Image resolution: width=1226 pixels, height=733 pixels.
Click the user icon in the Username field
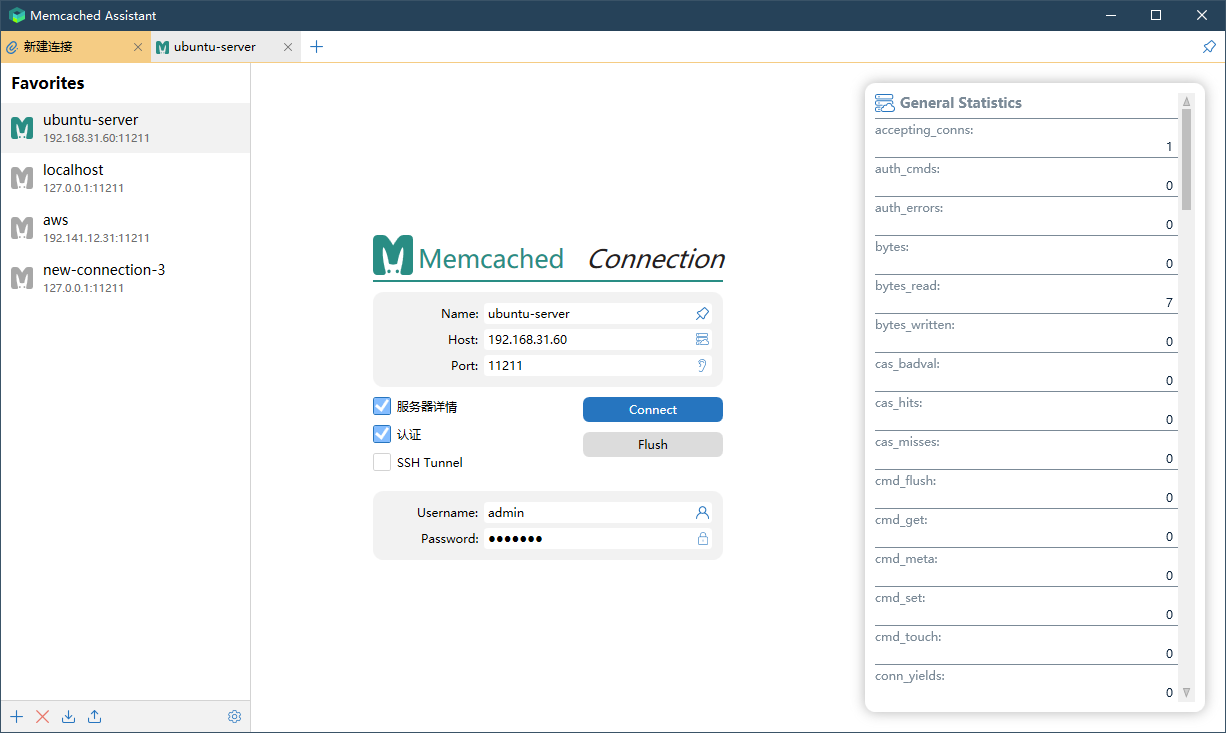tap(702, 513)
